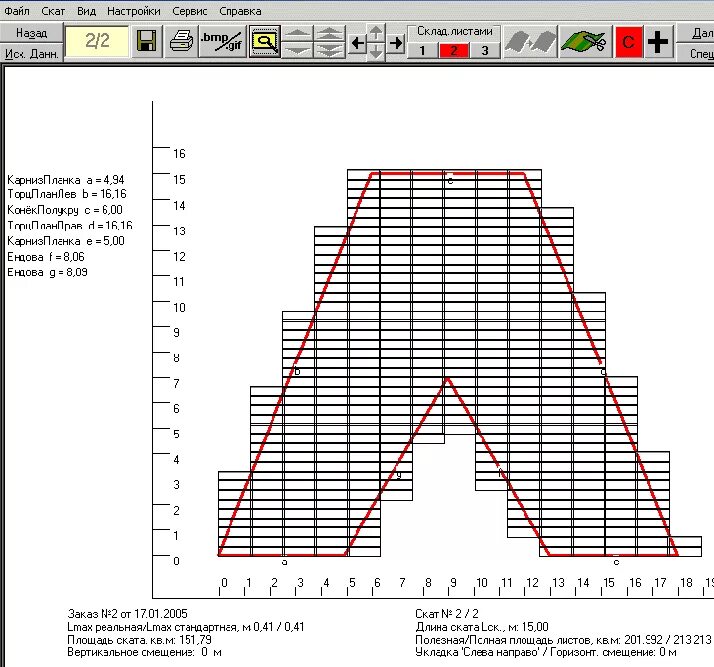The width and height of the screenshot is (714, 667).
Task: Select sheet stacking option 2
Action: pyautogui.click(x=454, y=50)
